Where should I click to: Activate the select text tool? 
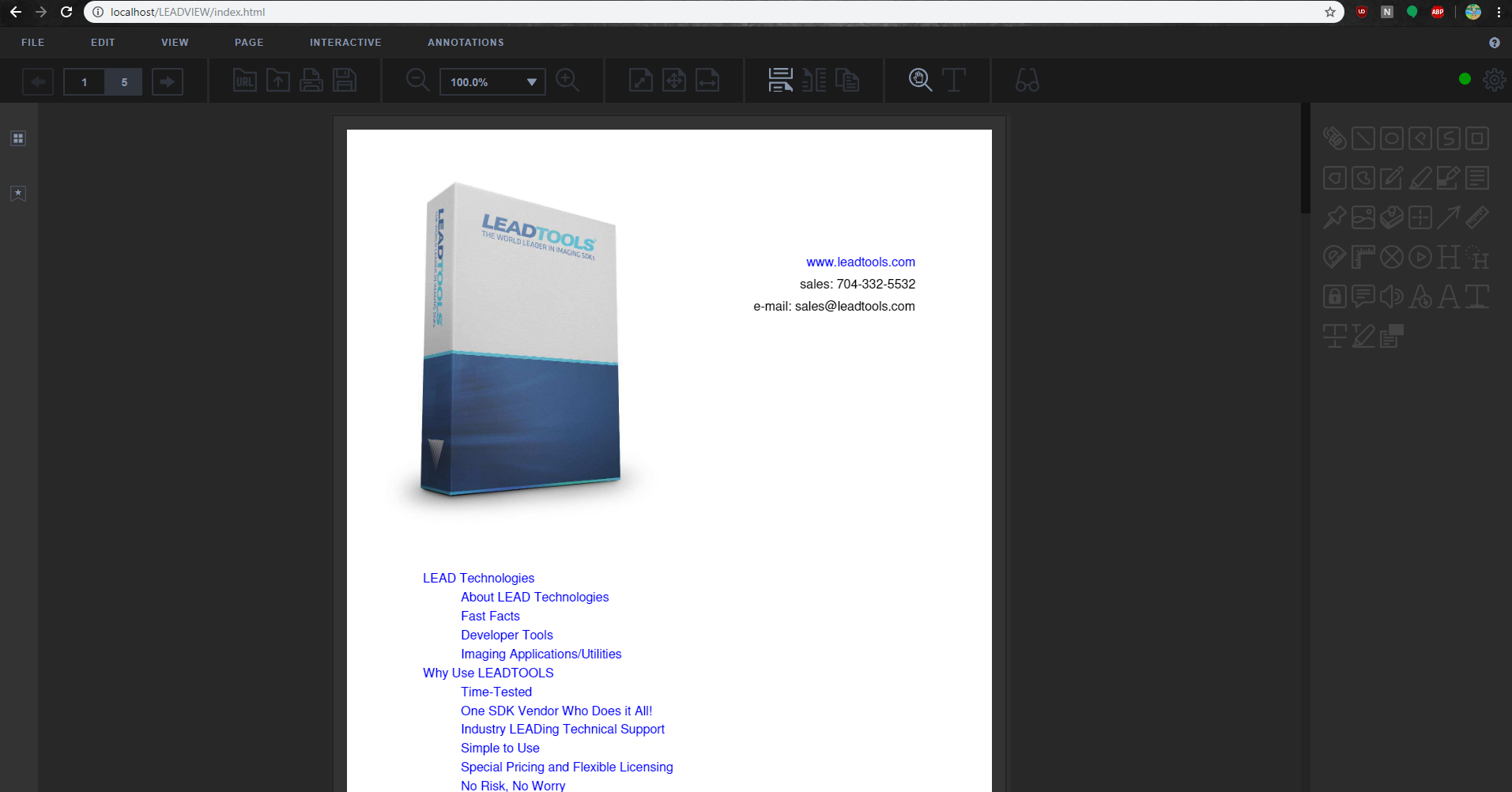(x=954, y=81)
